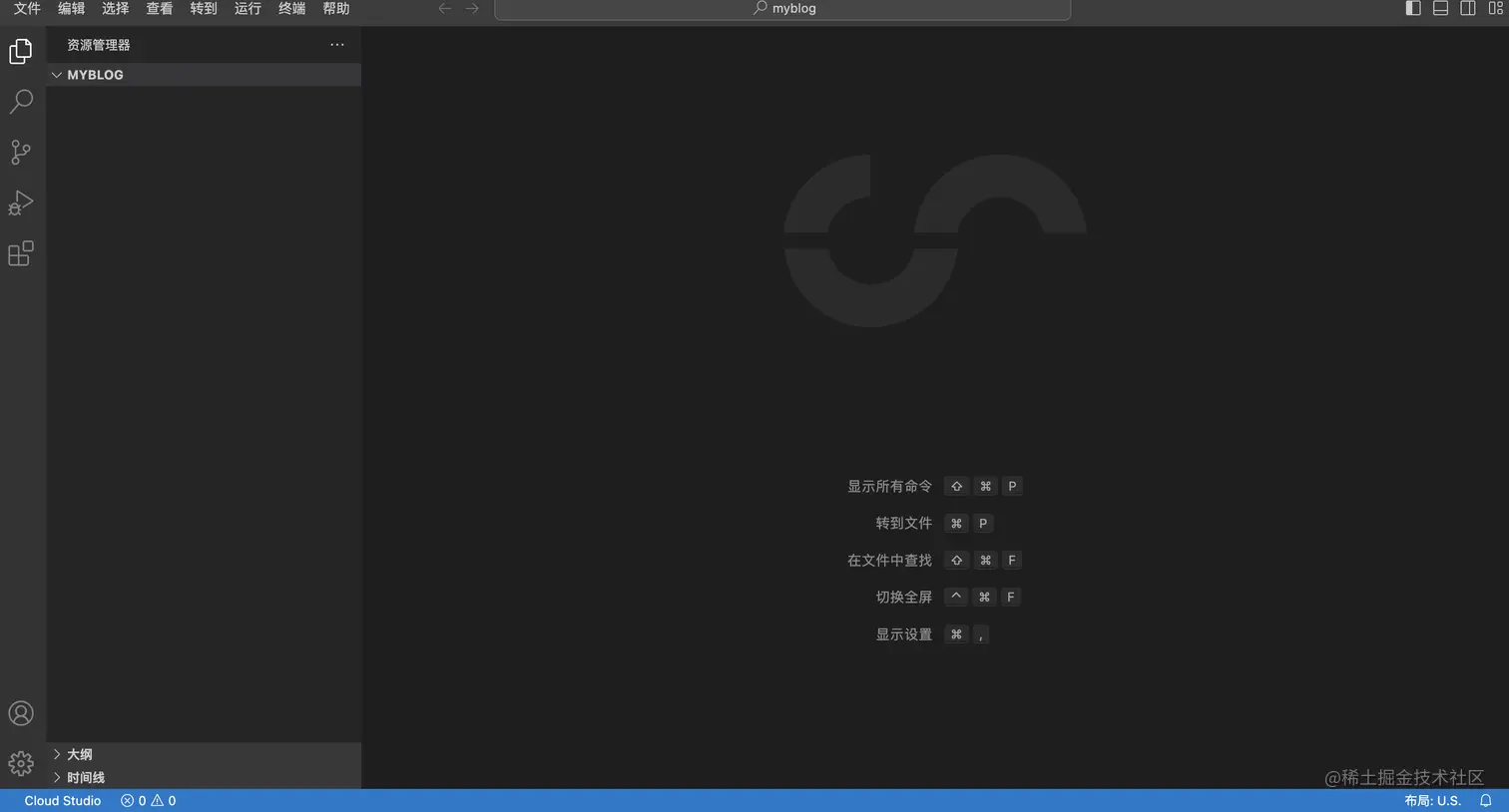Expand the 时间线 timeline section
Image resolution: width=1509 pixels, height=812 pixels.
(x=204, y=777)
